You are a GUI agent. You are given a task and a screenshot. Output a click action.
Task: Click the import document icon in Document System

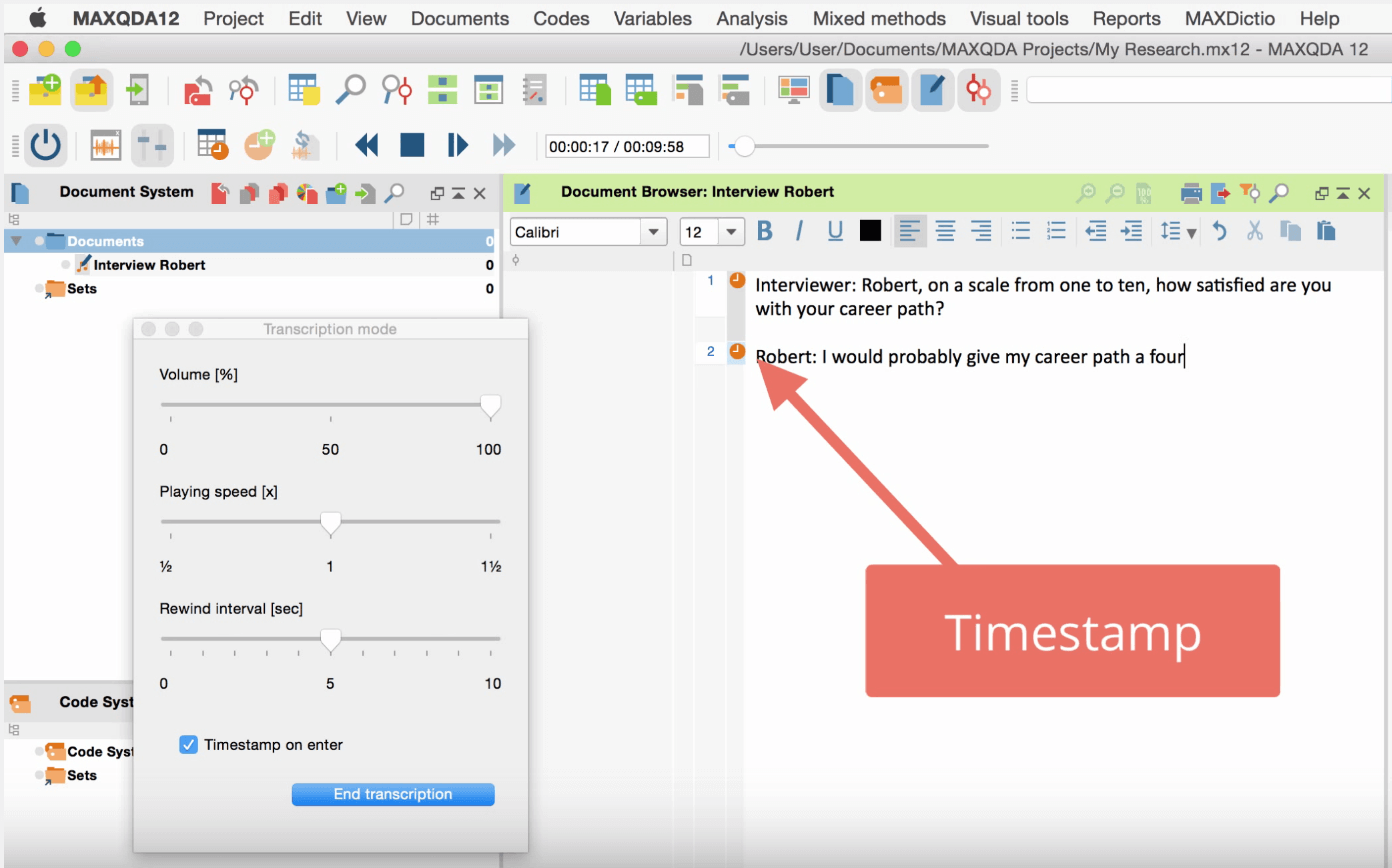point(366,193)
